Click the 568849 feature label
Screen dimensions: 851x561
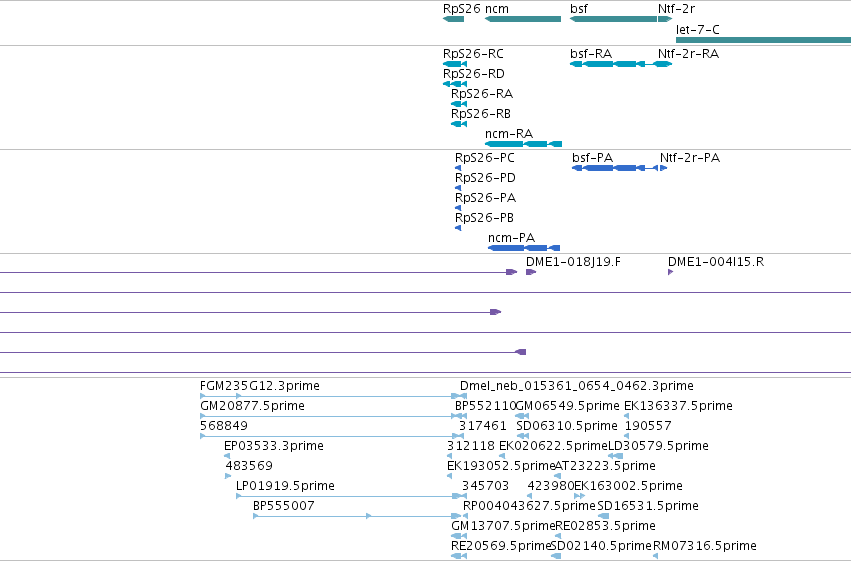click(224, 426)
